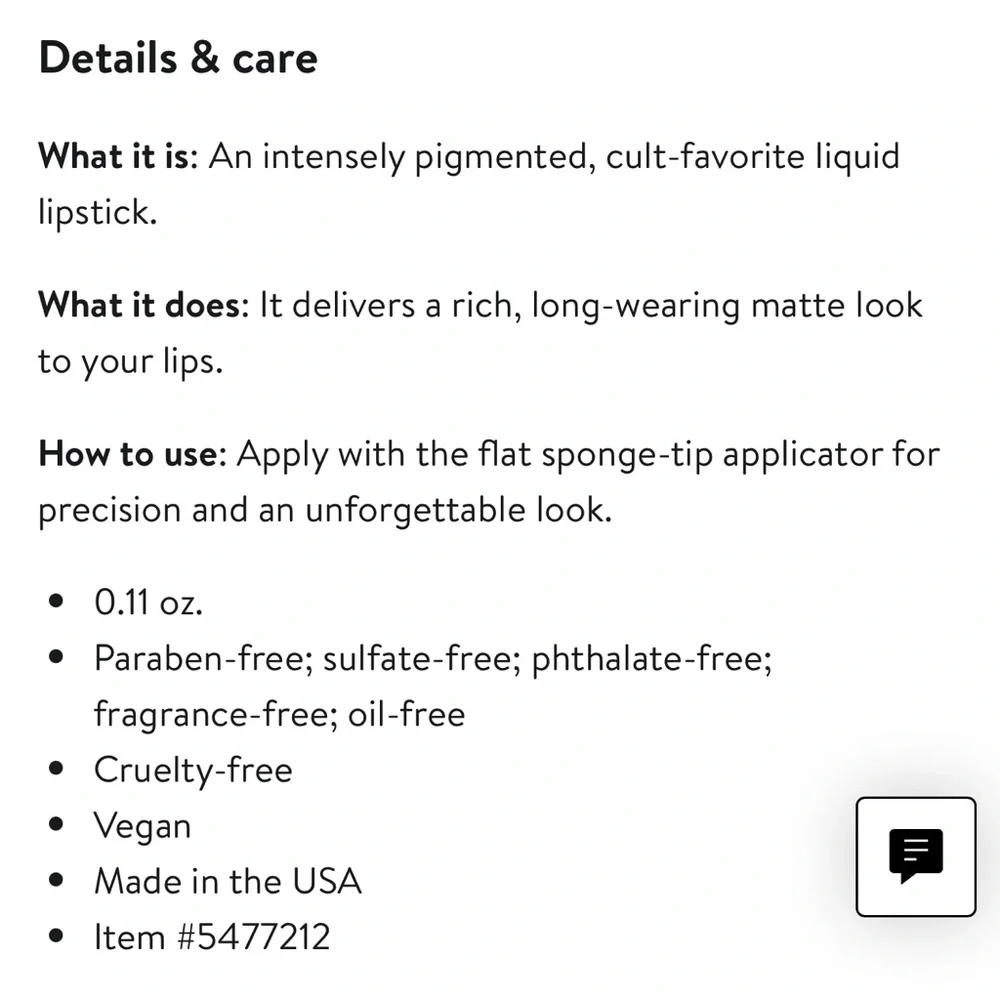Click the word 'phthalate-free;'
The image size is (1000, 1000).
click(x=652, y=658)
